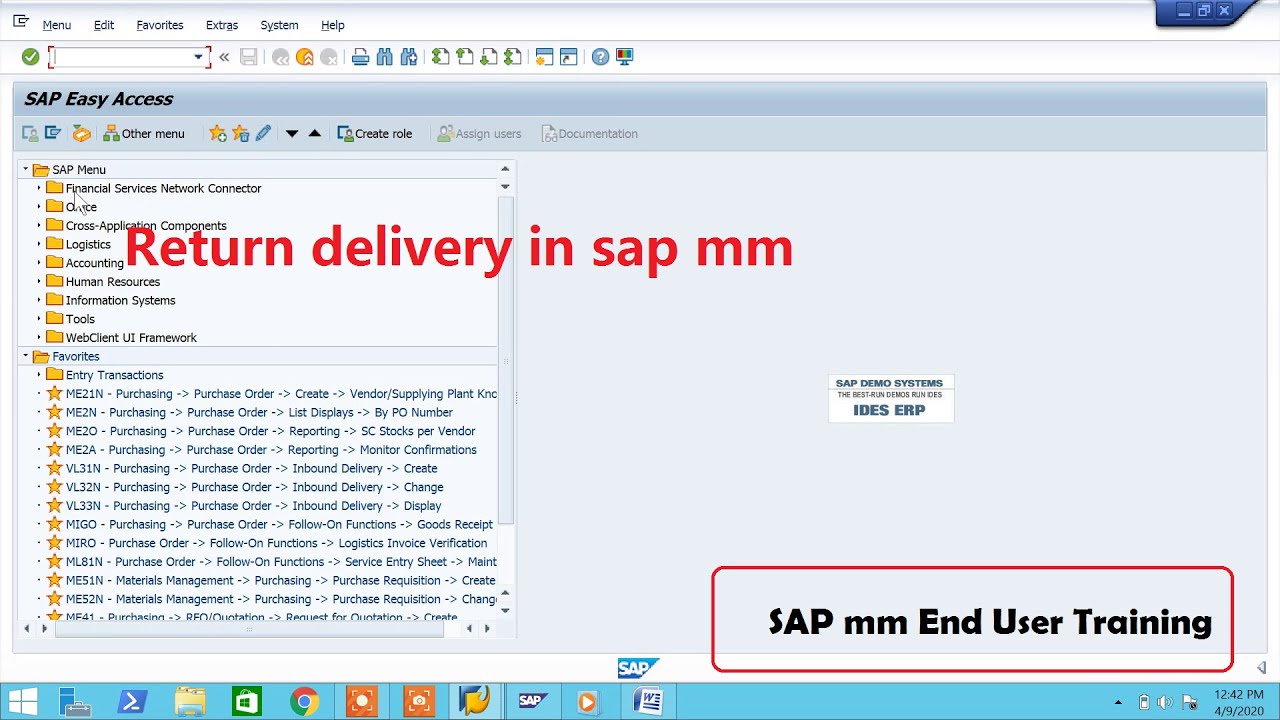Click the green Enter checkmark icon

tap(30, 57)
